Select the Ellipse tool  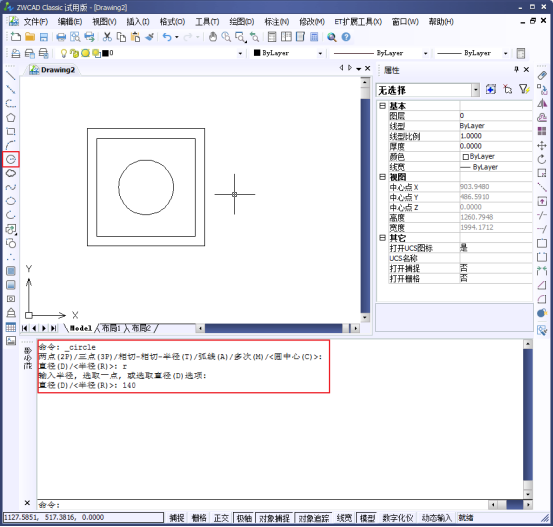pyautogui.click(x=11, y=201)
